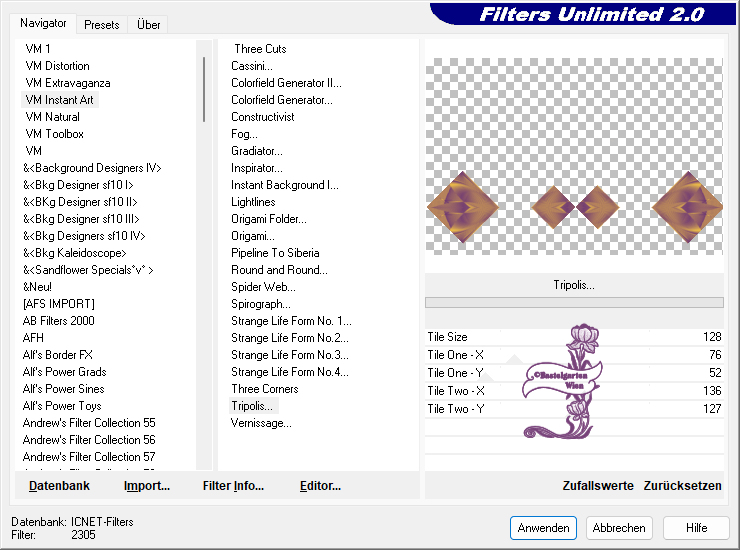
Task: Select &<Background Designers IV> category
Action: [92, 168]
